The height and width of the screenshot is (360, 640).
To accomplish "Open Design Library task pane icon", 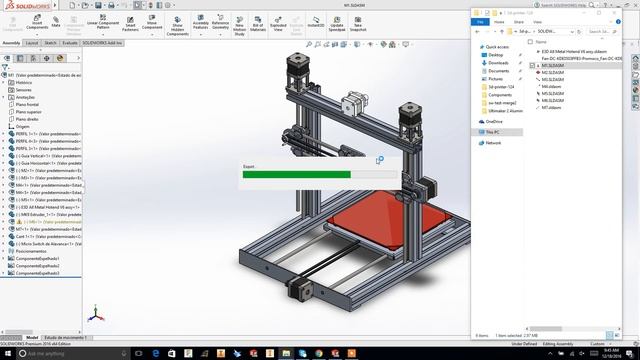I will 636,67.
